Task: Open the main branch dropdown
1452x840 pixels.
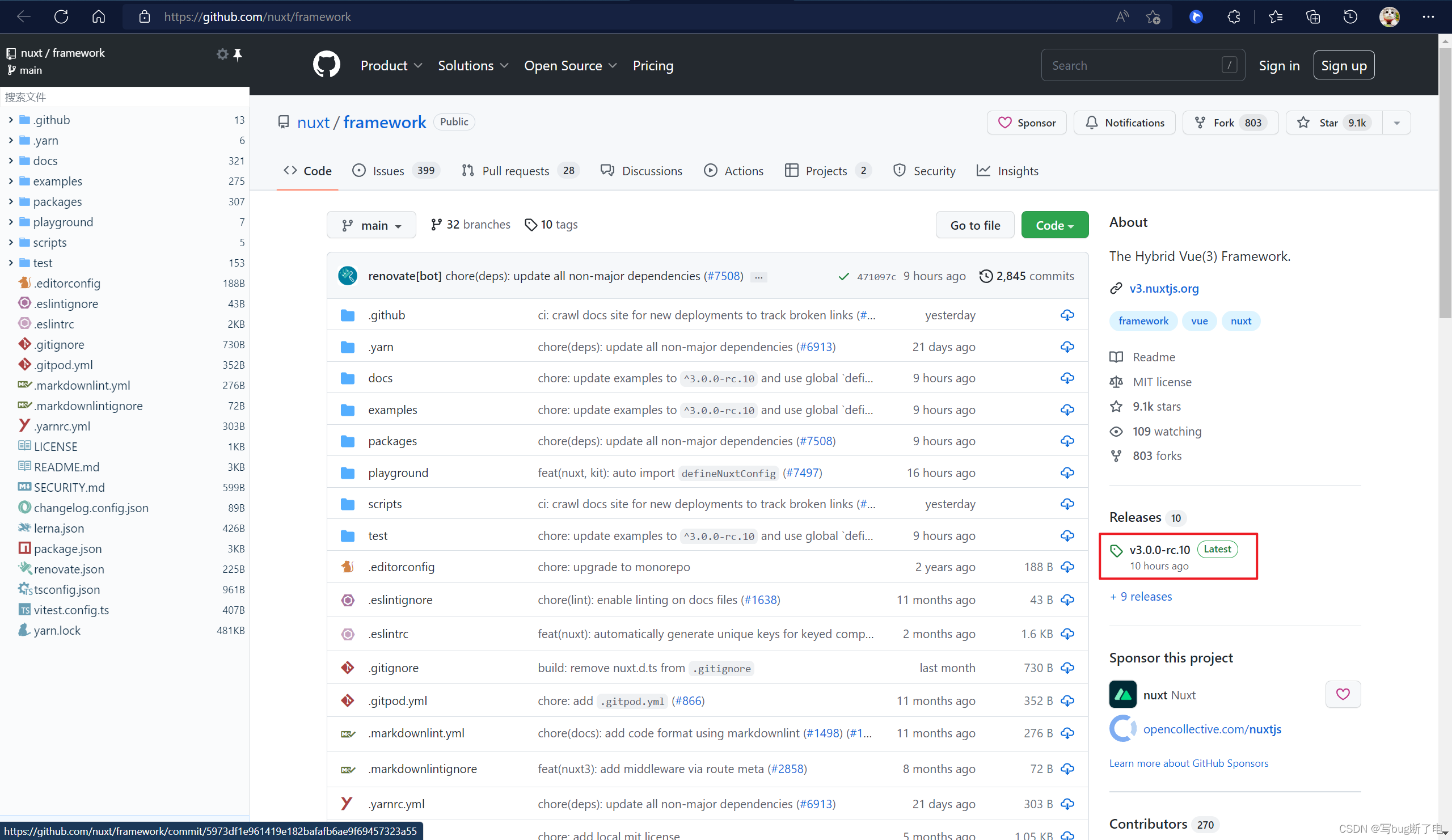Action: (371, 225)
